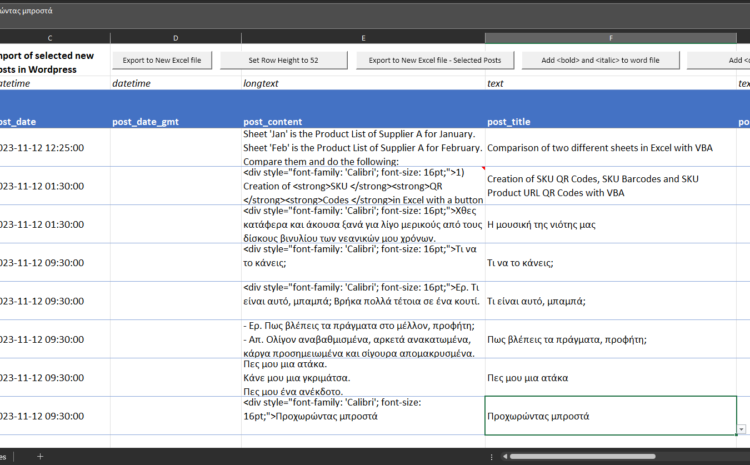Select the 'post_title' header cell
This screenshot has height=465, width=750.
[x=611, y=109]
